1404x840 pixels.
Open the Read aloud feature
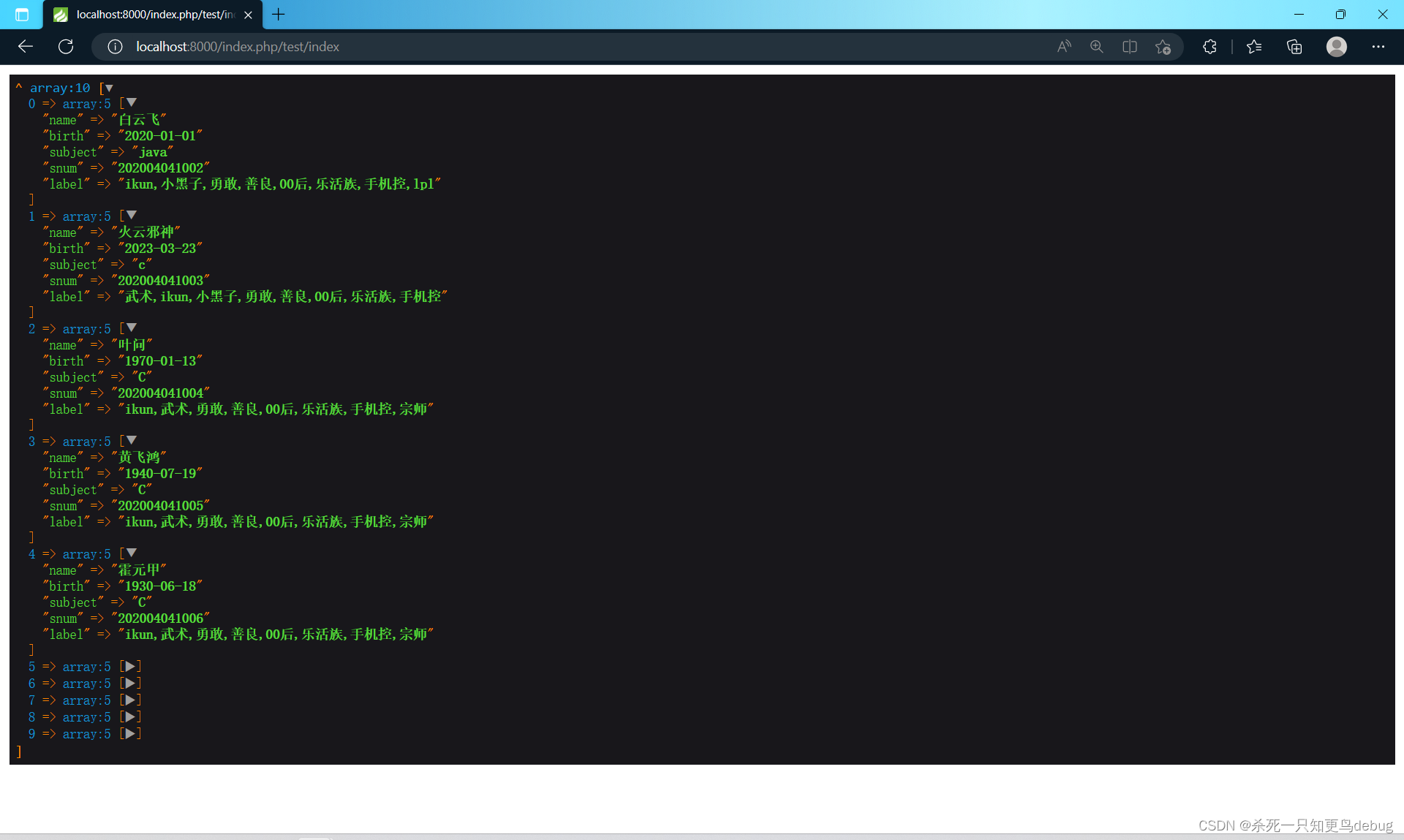pyautogui.click(x=1064, y=46)
